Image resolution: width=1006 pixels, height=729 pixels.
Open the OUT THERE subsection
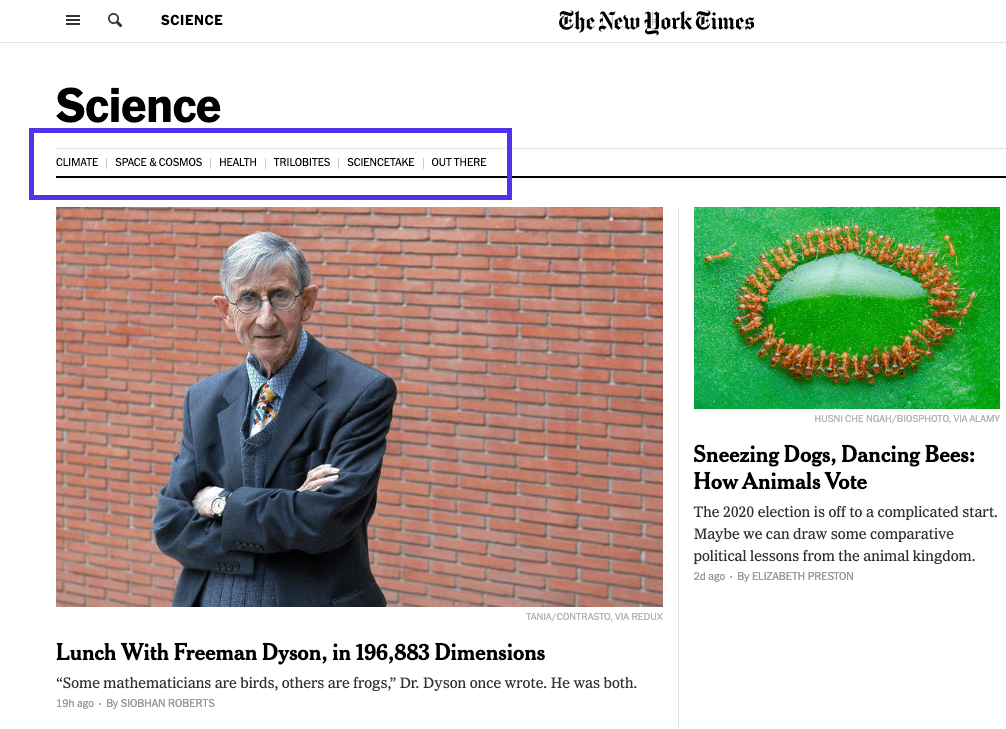(458, 162)
